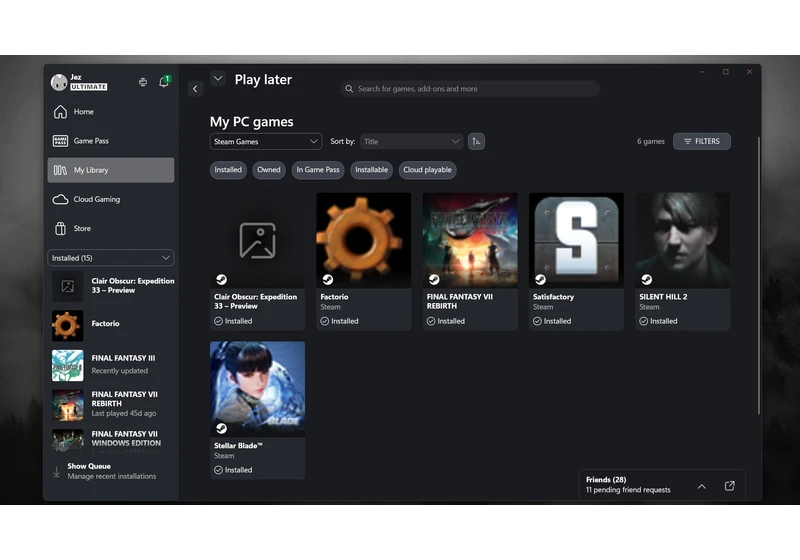The height and width of the screenshot is (560, 800).
Task: Open the Silent Hill 2 cover tile
Action: pyautogui.click(x=683, y=240)
